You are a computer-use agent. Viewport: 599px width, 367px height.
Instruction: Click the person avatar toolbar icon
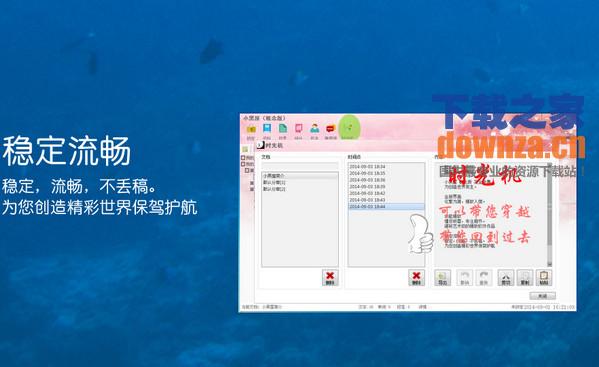point(314,129)
